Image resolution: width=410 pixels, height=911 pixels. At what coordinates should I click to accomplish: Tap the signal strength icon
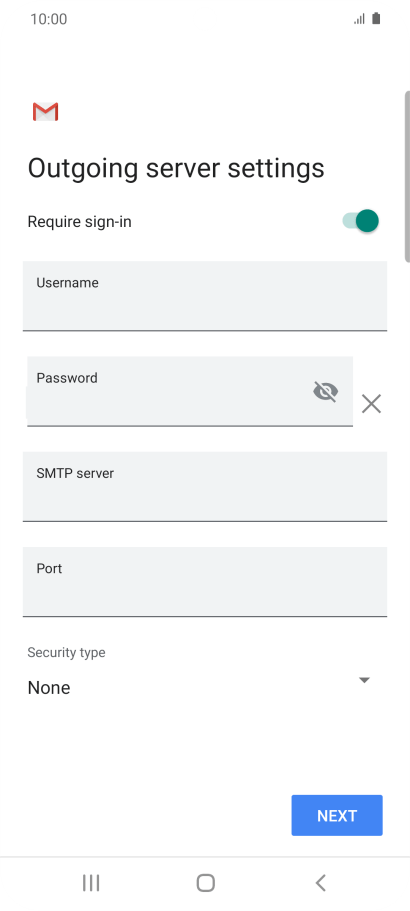tap(359, 19)
